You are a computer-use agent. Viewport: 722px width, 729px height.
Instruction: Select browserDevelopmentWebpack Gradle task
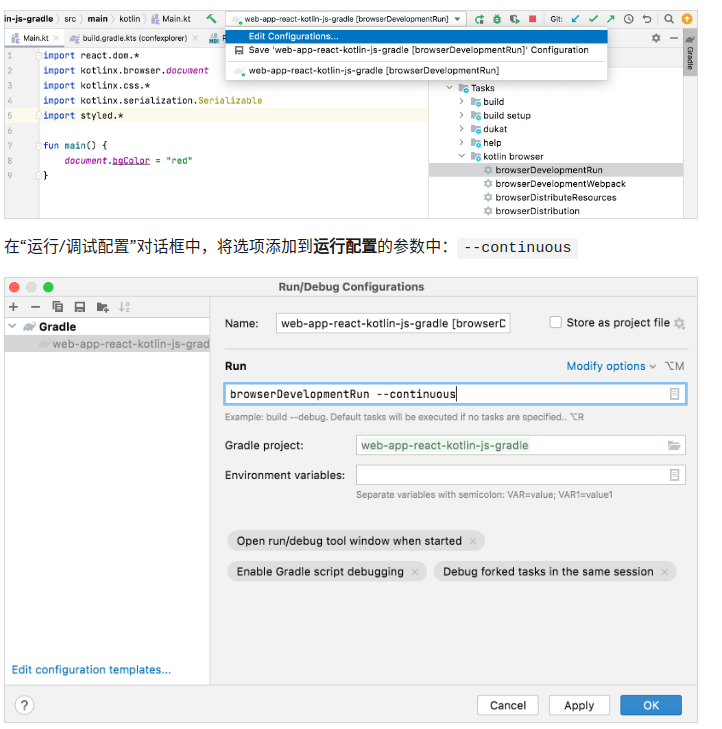[556, 184]
